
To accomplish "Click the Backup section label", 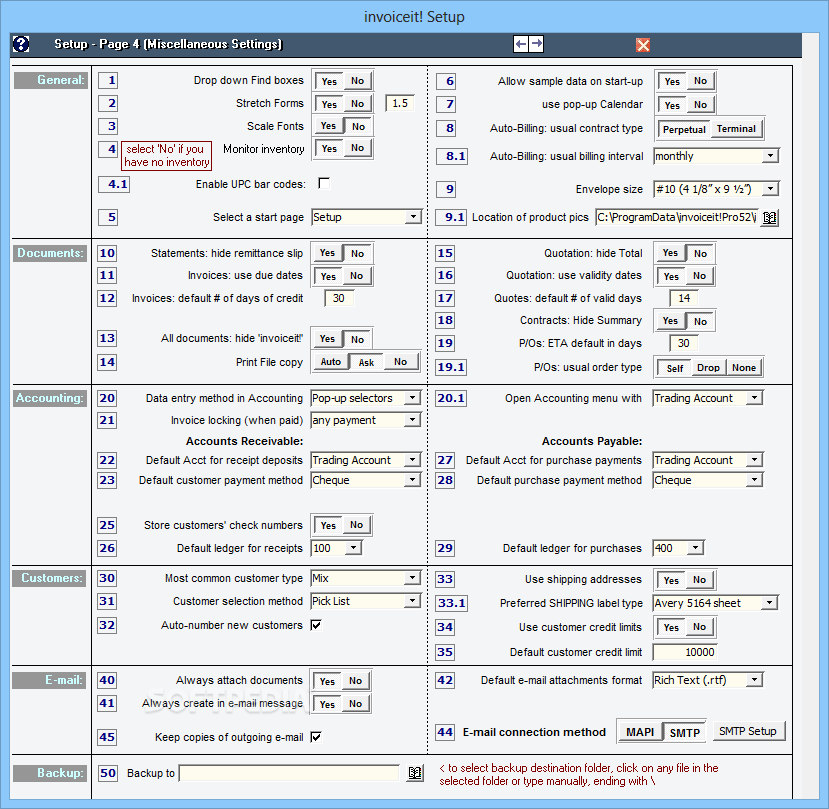I will pyautogui.click(x=50, y=773).
